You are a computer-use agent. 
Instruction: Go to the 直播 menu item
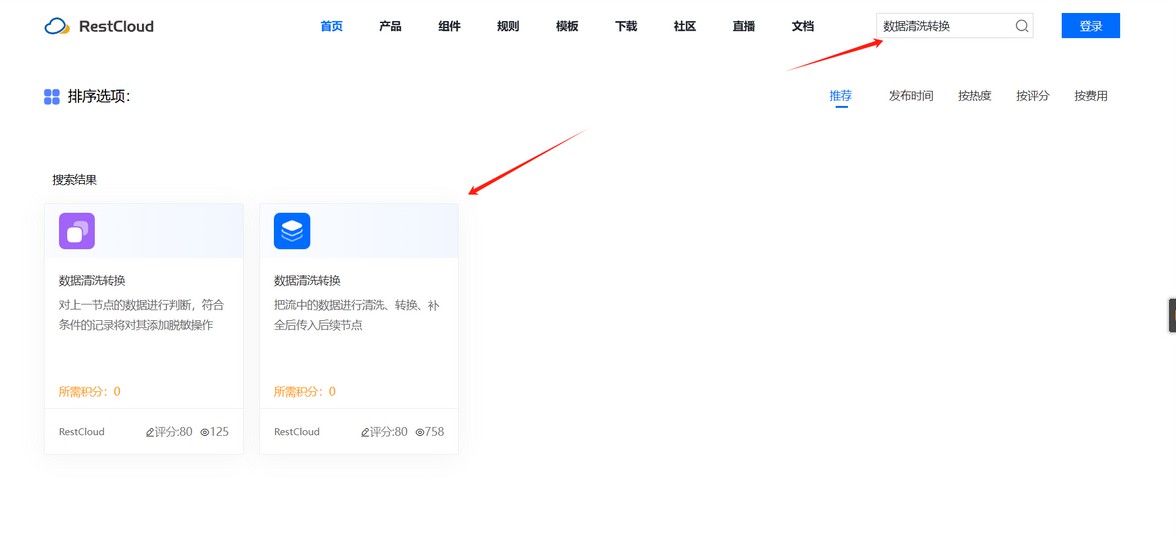[743, 26]
